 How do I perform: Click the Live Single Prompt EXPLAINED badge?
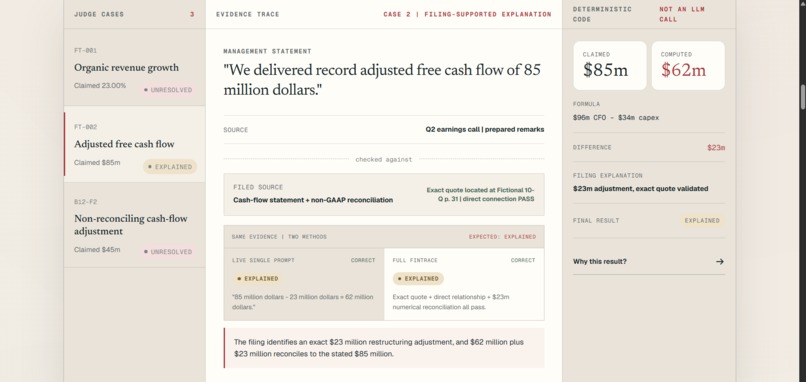[257, 279]
